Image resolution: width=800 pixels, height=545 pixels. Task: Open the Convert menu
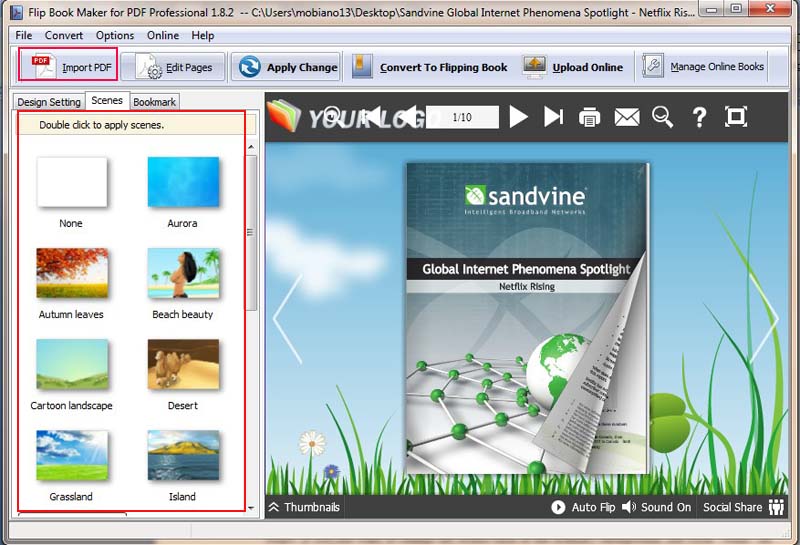64,35
